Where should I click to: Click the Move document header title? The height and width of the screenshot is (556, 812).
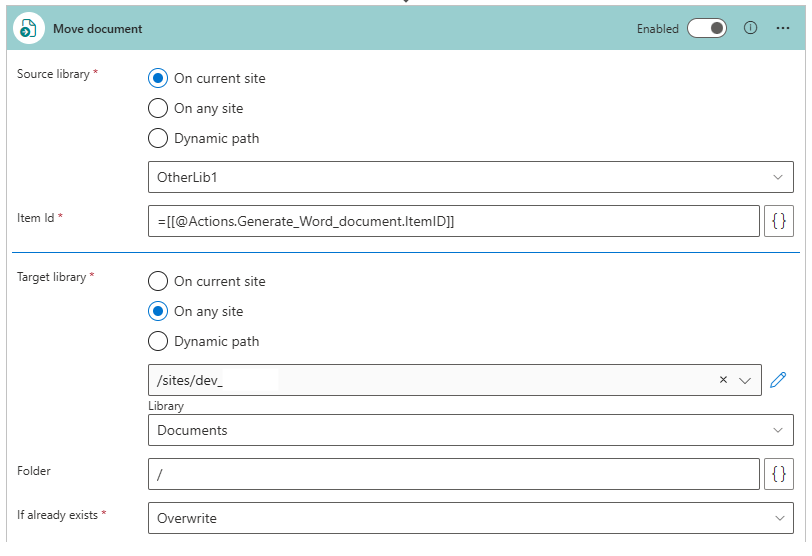point(98,29)
